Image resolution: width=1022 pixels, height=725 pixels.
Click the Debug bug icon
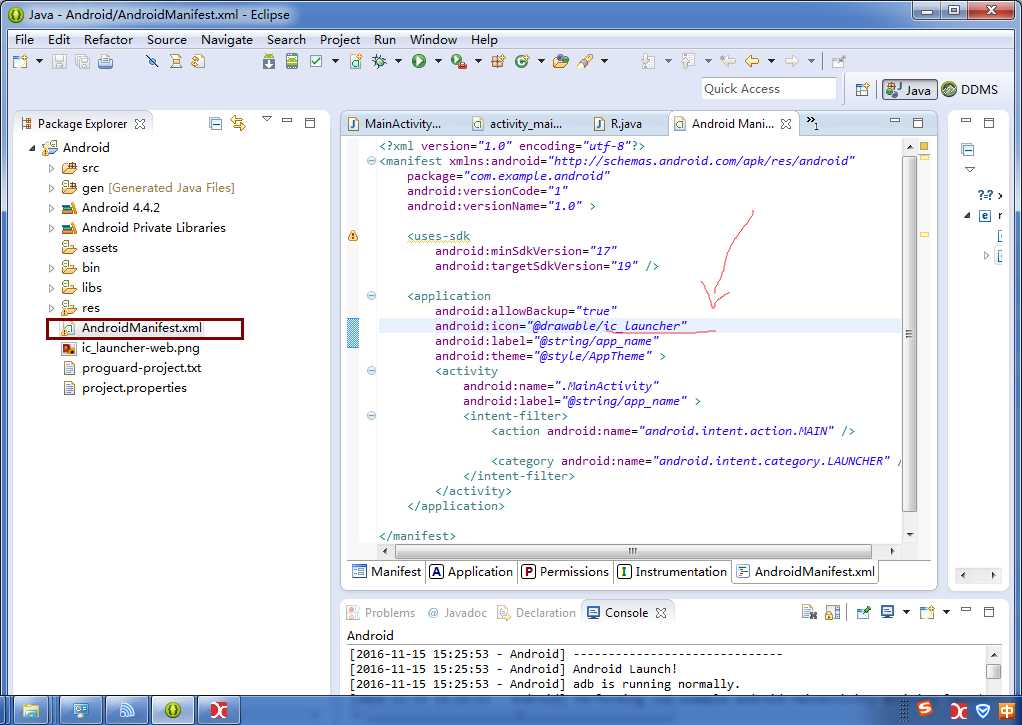point(379,62)
